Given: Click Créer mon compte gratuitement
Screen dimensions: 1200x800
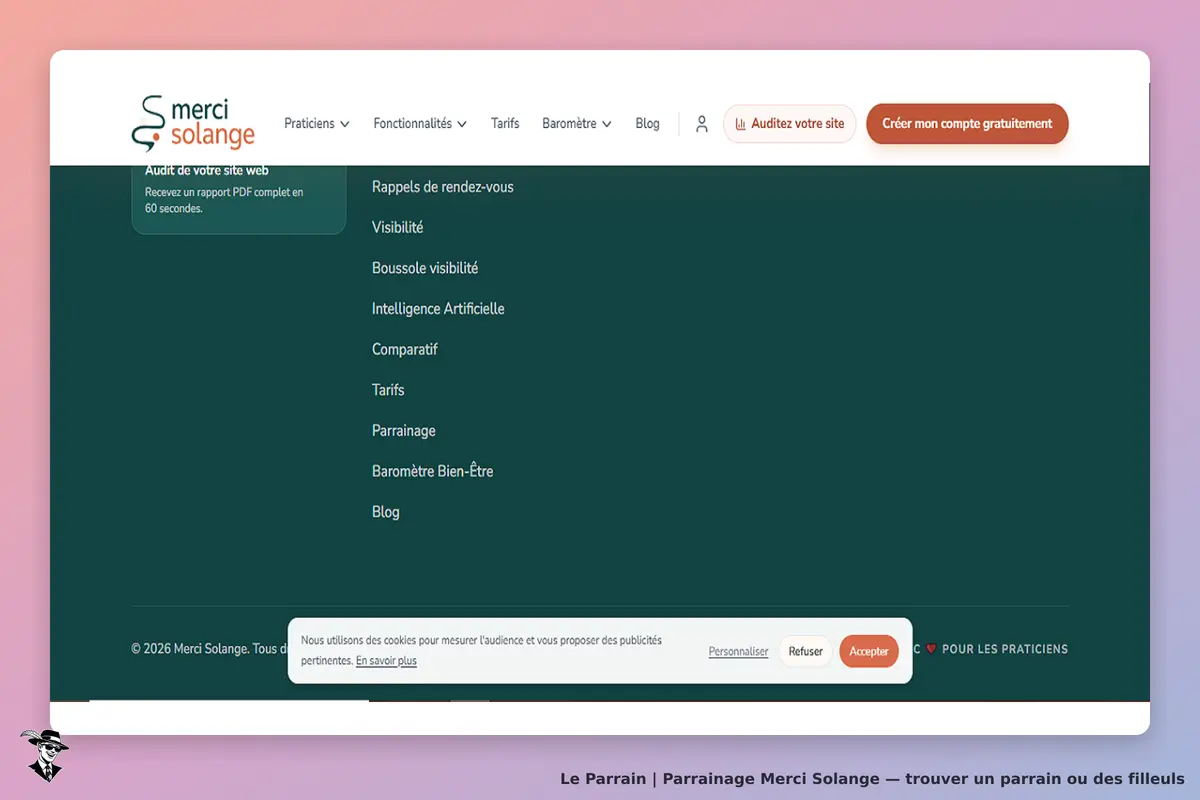Looking at the screenshot, I should pyautogui.click(x=967, y=124).
